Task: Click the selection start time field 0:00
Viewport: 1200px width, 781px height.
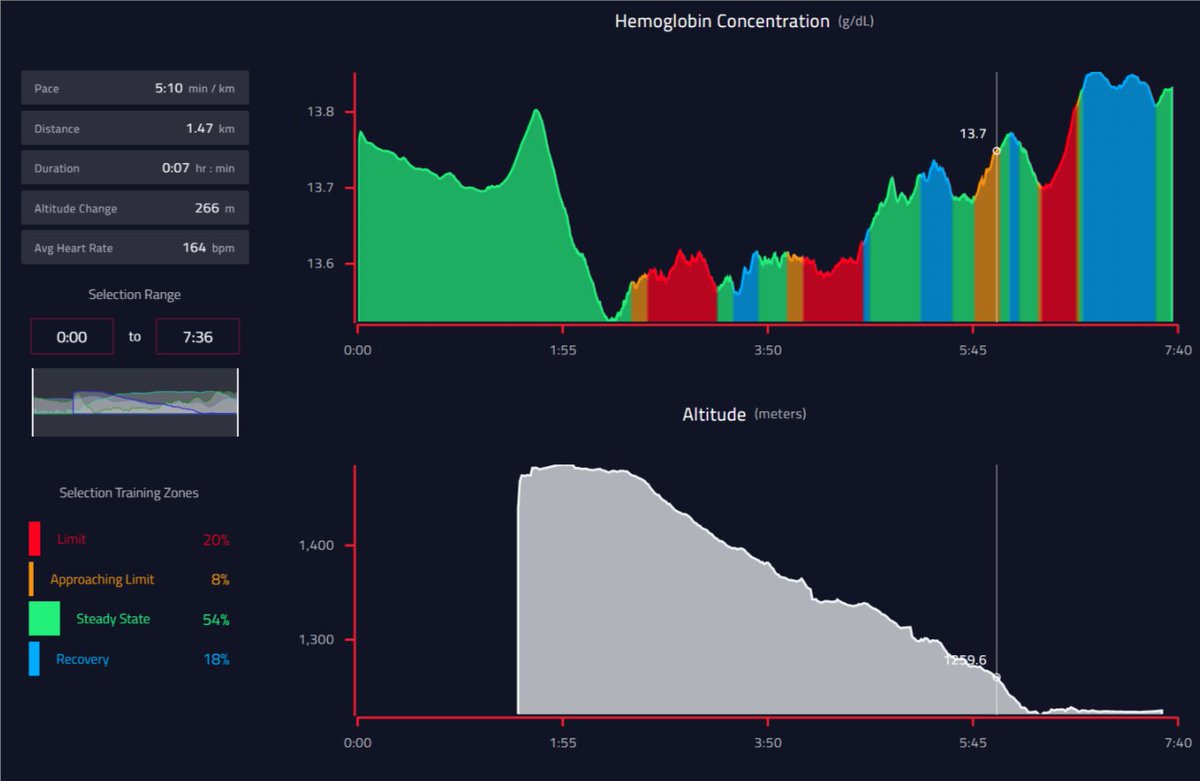Action: pyautogui.click(x=72, y=337)
